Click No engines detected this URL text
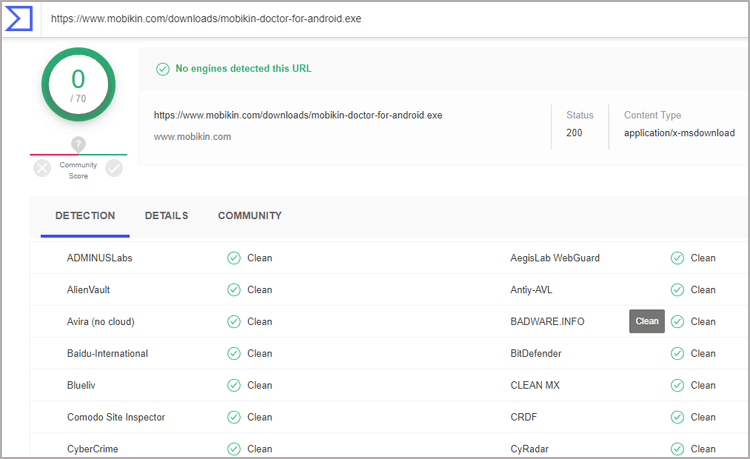 [243, 68]
